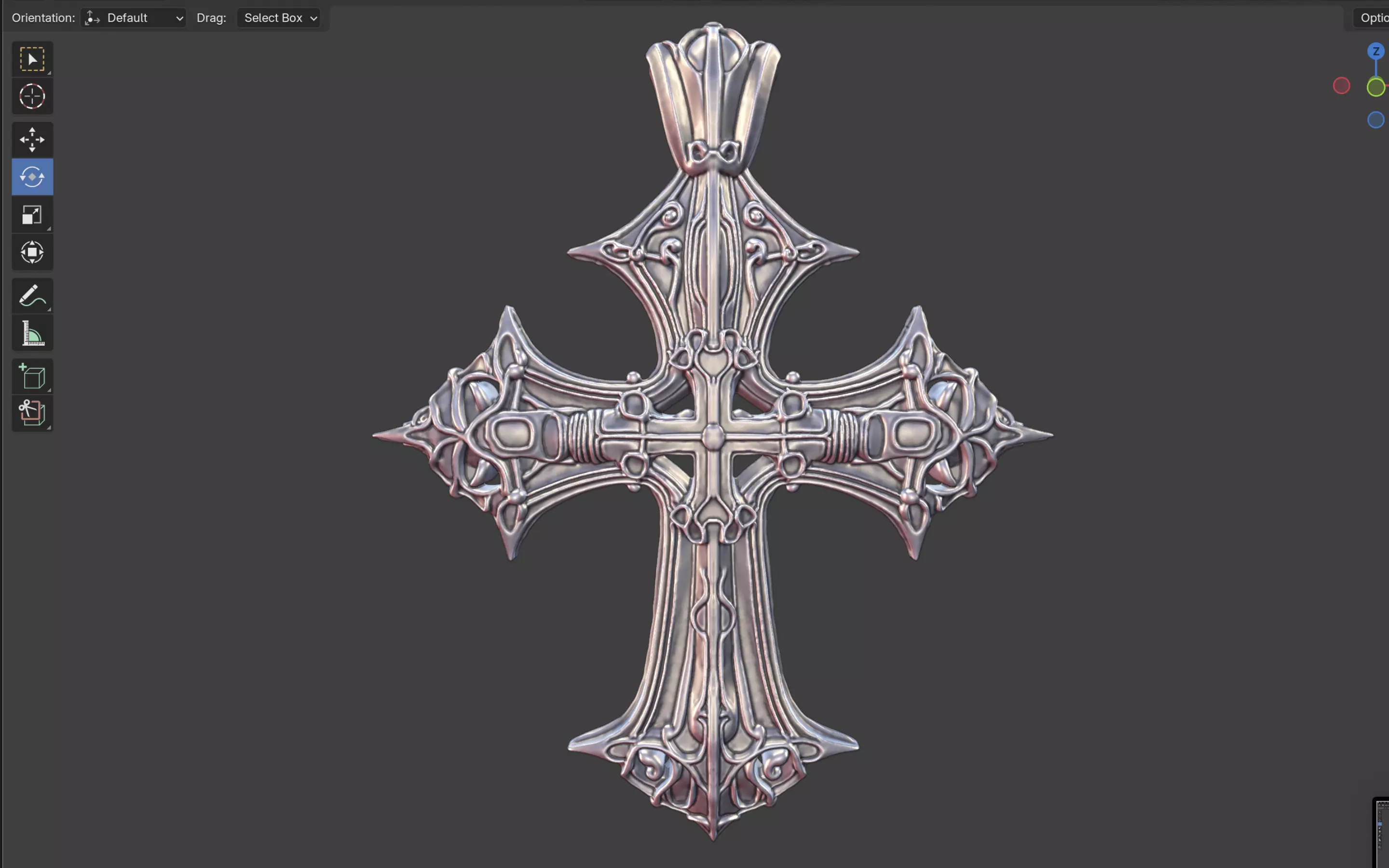Click the red negative X axis circle

(1341, 86)
